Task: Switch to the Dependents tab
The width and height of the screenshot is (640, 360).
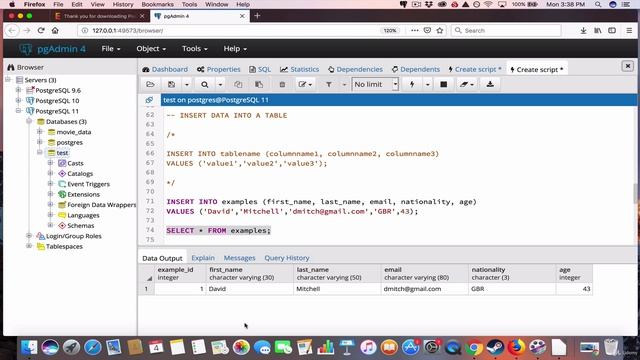Action: [416, 69]
